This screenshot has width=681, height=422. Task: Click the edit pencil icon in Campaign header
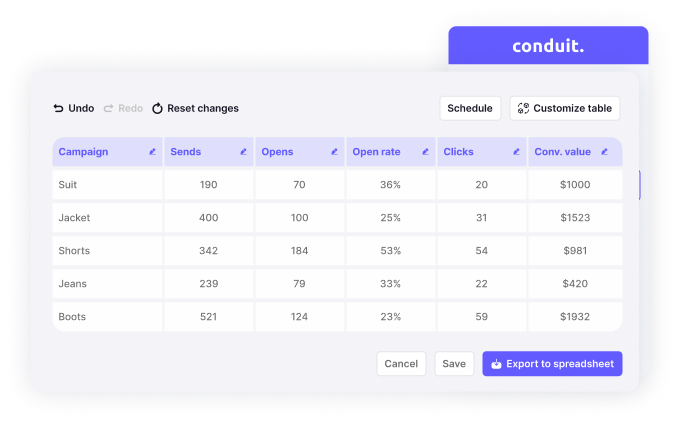point(152,152)
